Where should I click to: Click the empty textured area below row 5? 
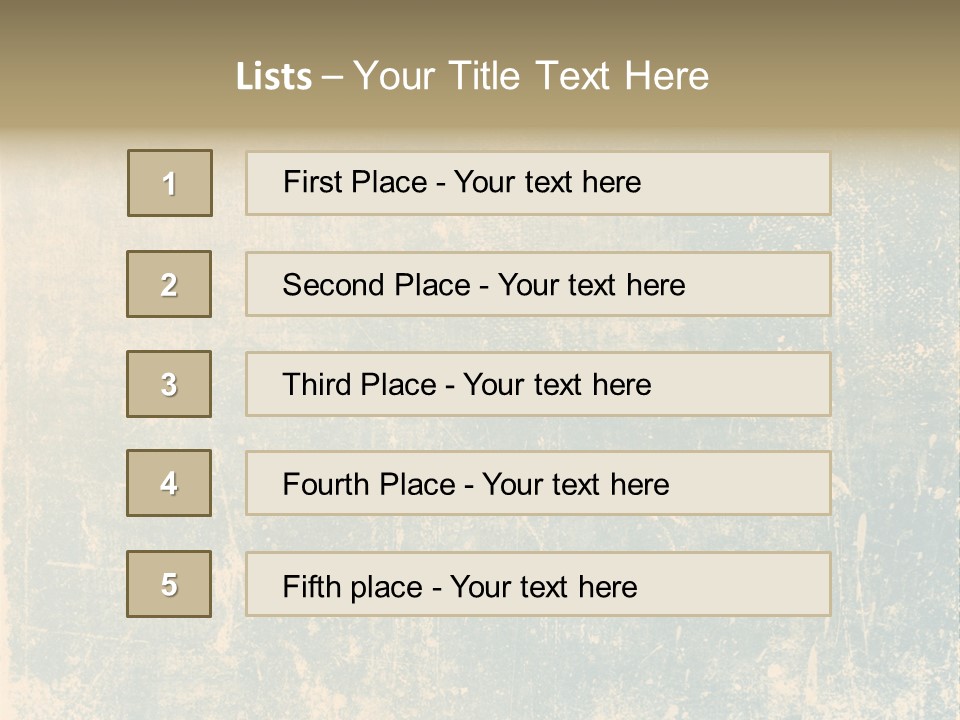[480, 670]
